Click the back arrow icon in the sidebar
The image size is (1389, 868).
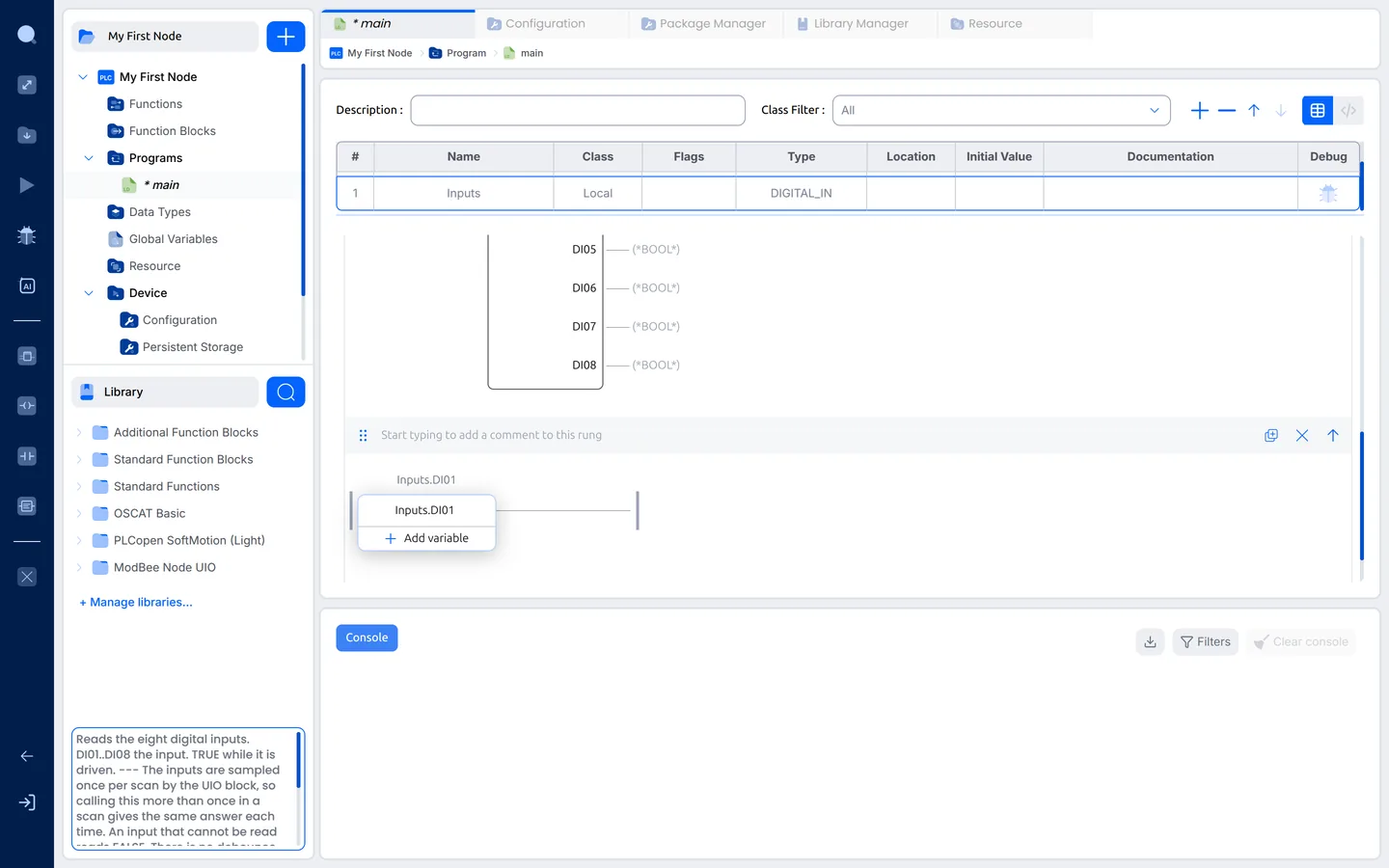pyautogui.click(x=27, y=756)
